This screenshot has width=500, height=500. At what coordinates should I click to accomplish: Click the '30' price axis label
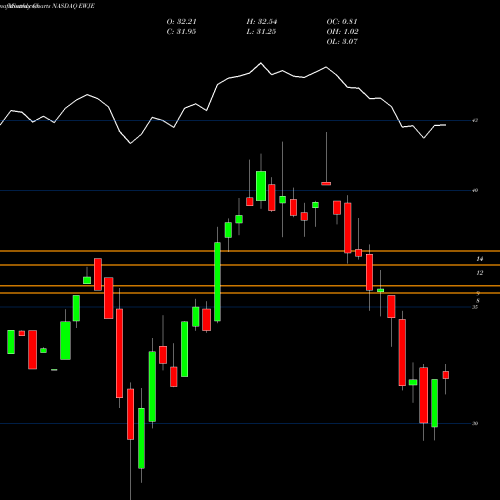pos(475,424)
